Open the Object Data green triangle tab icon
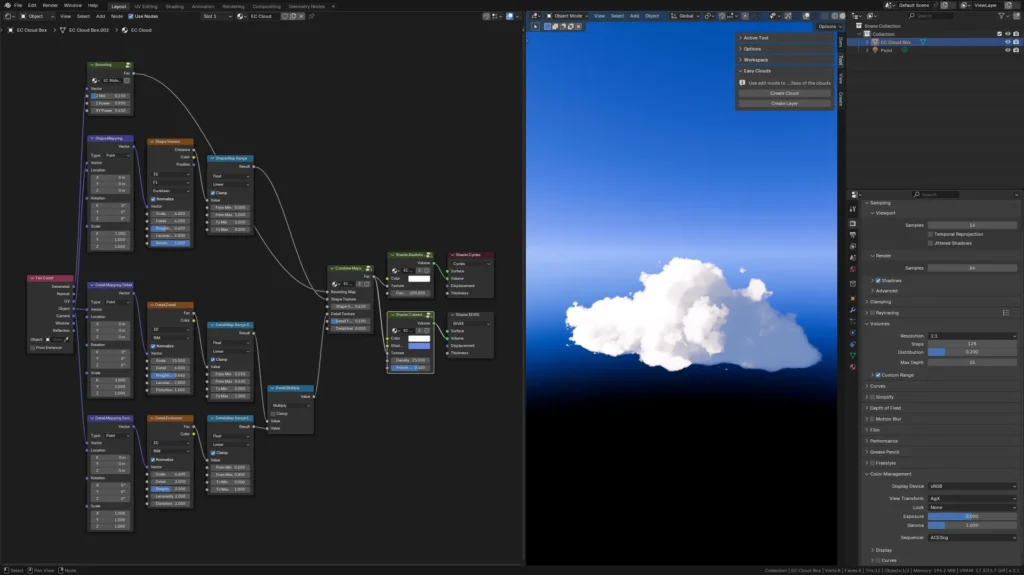The width and height of the screenshot is (1024, 575). 853,355
